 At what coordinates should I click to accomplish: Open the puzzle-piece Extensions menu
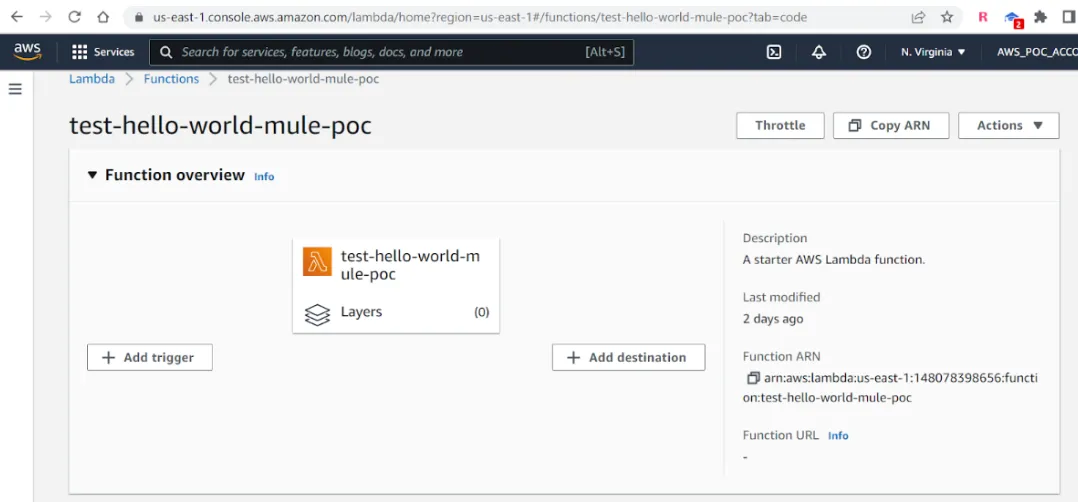(1041, 17)
